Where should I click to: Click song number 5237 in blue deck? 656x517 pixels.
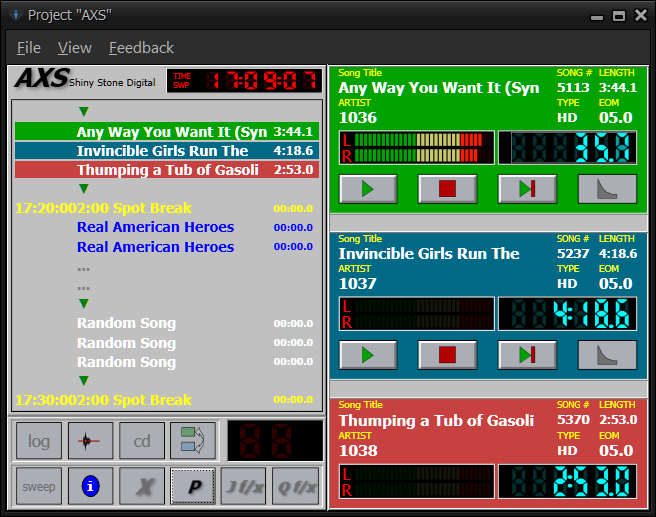click(x=573, y=253)
